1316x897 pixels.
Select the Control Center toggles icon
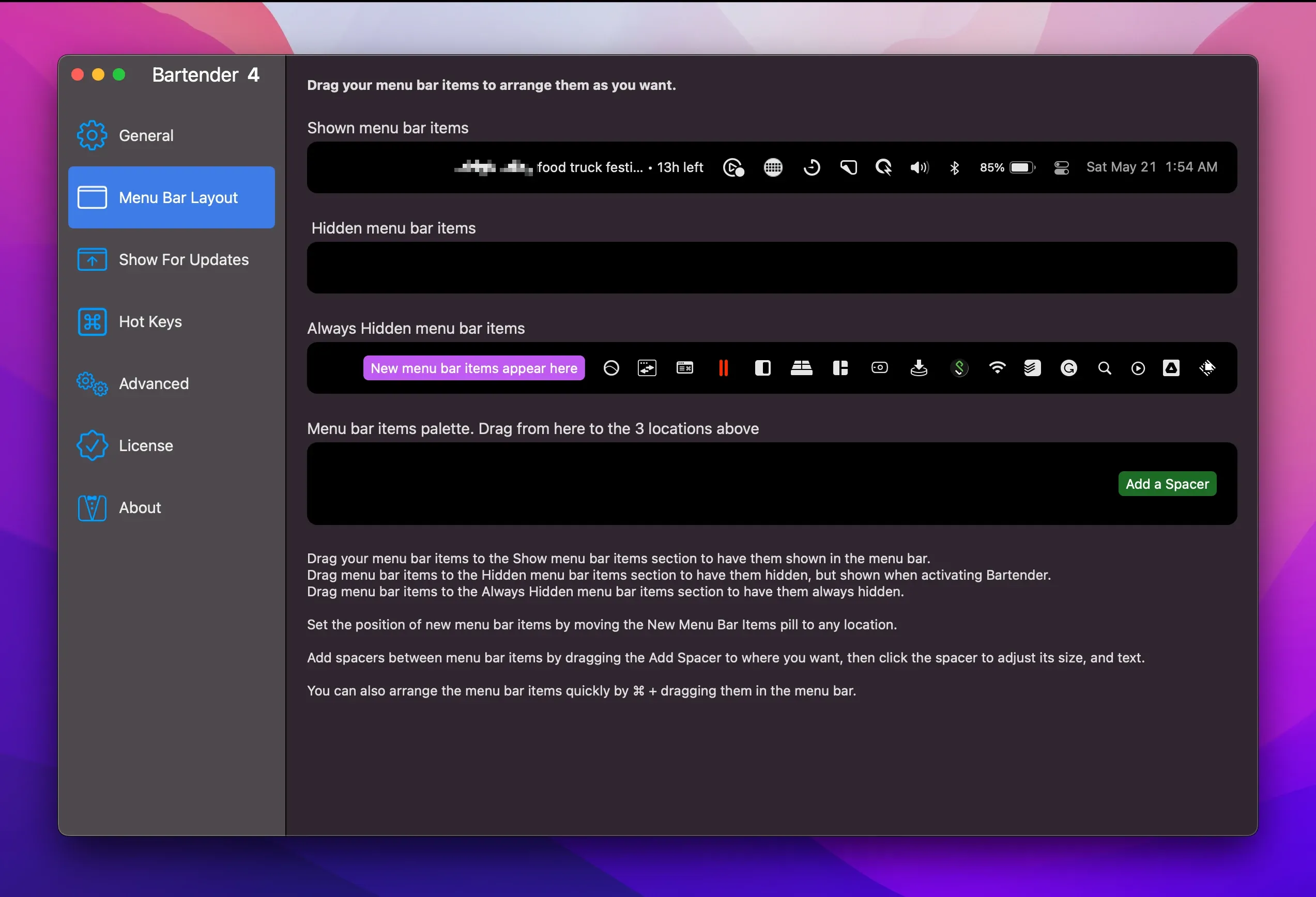click(x=1061, y=167)
